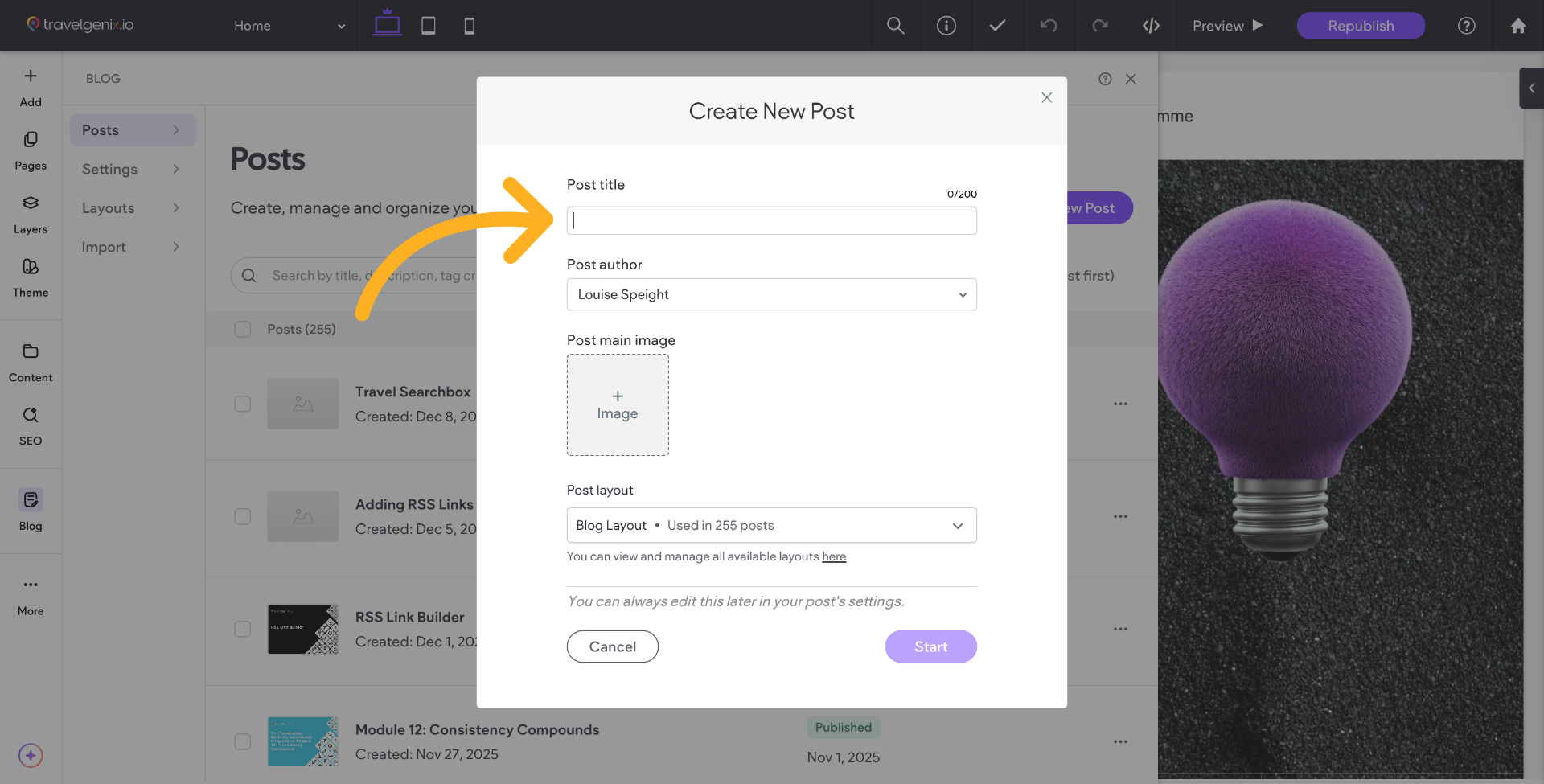This screenshot has height=784, width=1544.
Task: Open the search tool in top toolbar
Action: click(x=895, y=25)
